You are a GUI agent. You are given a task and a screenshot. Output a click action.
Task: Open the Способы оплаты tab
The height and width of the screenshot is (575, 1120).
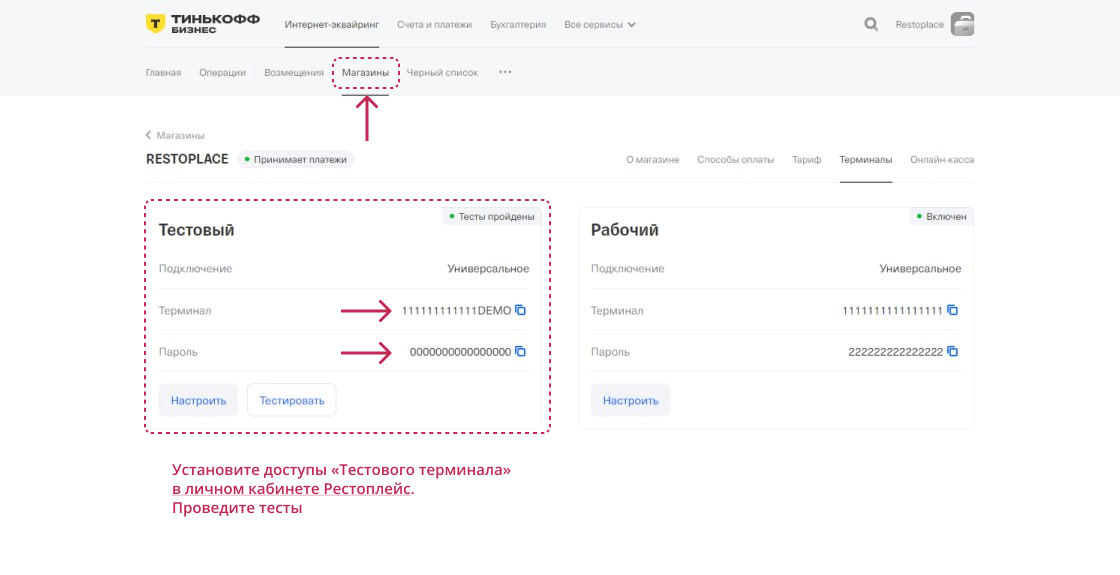coord(736,159)
